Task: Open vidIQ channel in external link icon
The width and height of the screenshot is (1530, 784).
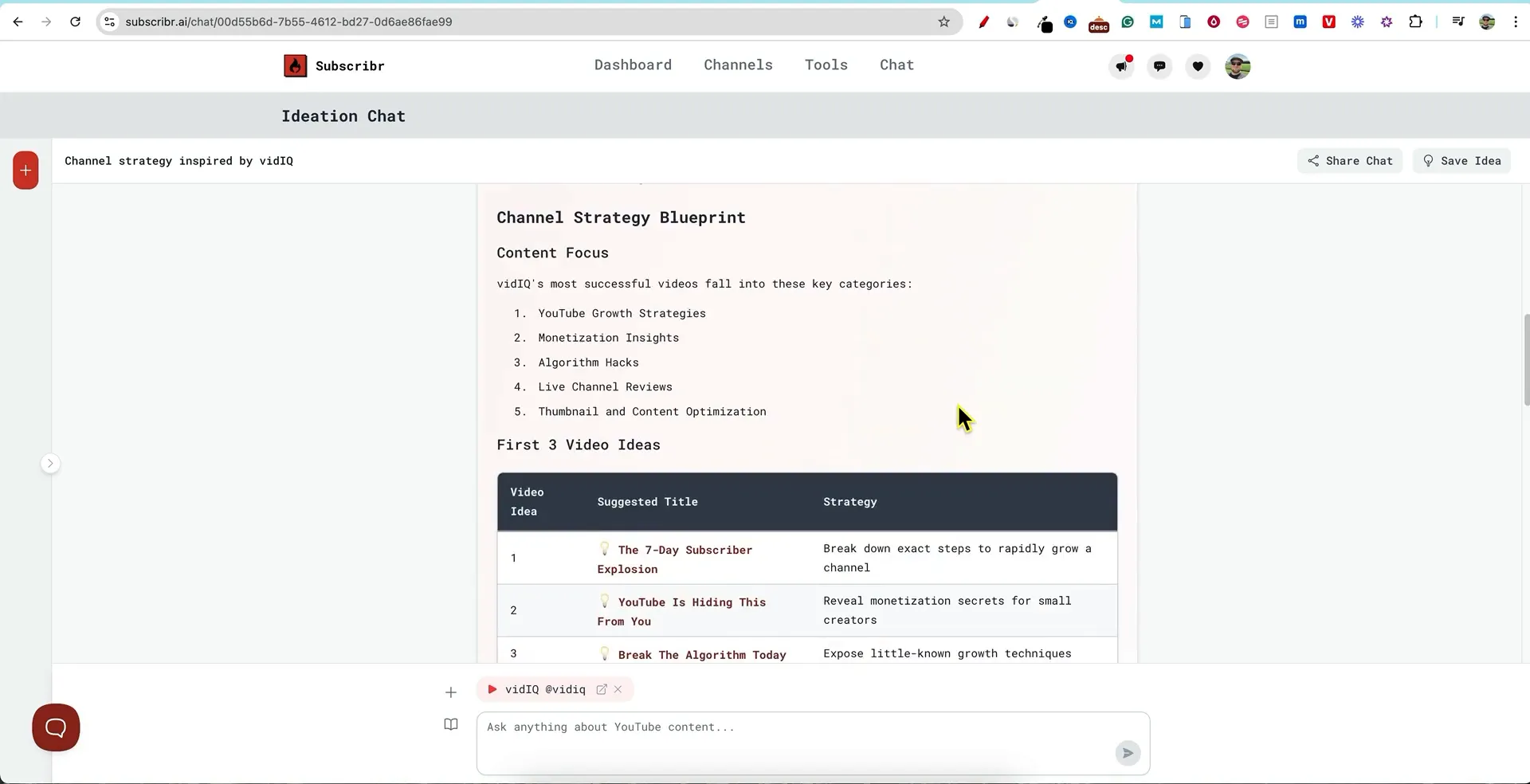Action: (x=602, y=690)
